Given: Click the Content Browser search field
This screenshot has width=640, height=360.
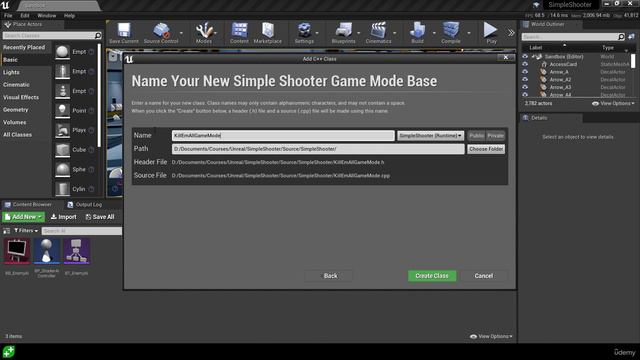Looking at the screenshot, I should click(x=82, y=231).
